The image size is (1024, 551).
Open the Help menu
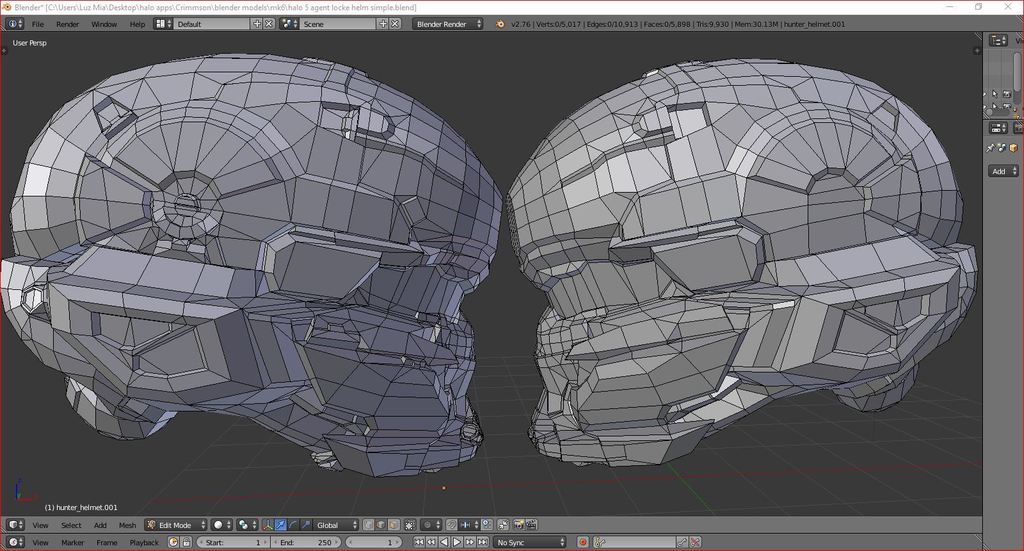137,24
